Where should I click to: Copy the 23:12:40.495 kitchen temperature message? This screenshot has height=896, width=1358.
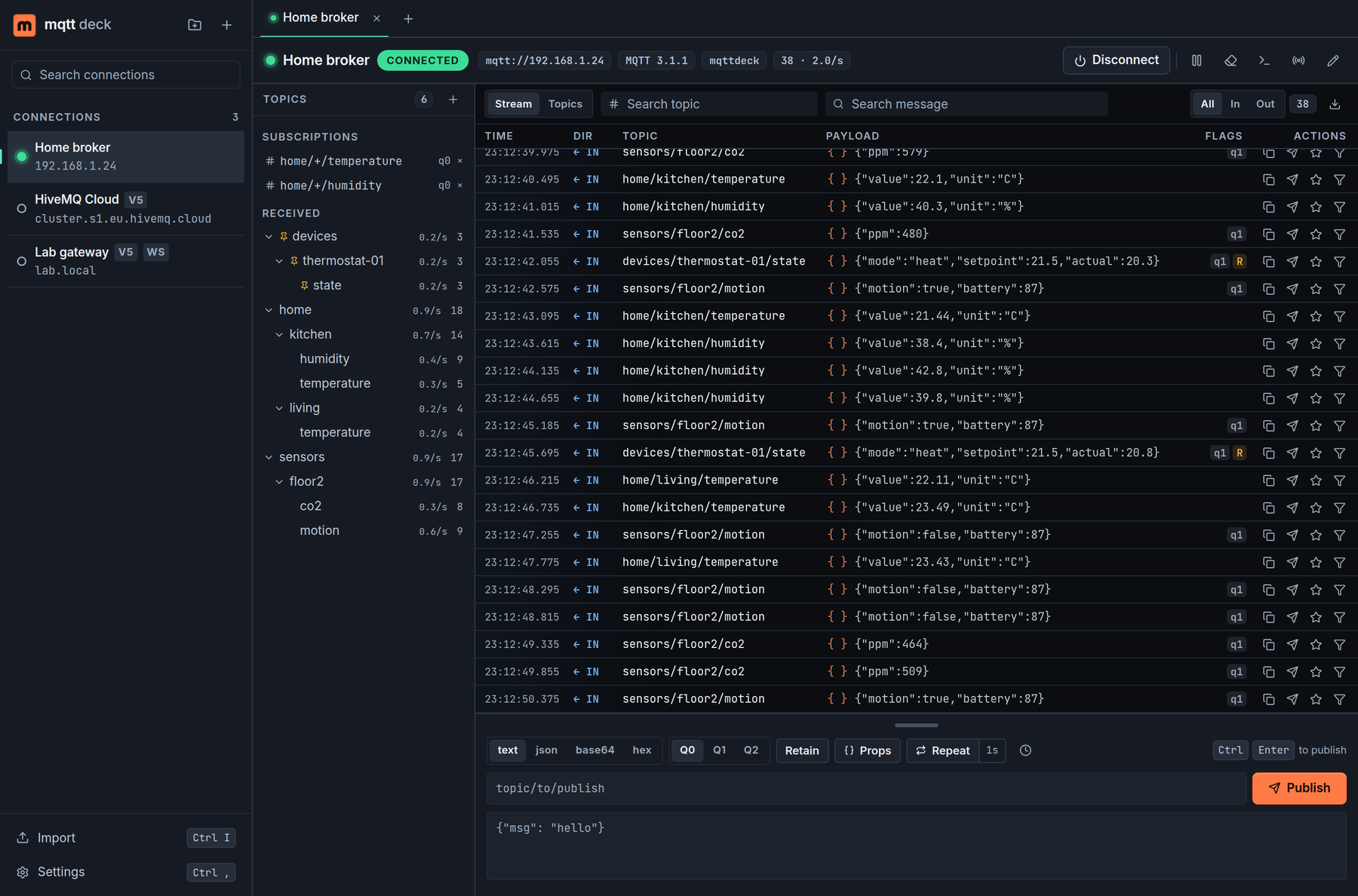pyautogui.click(x=1269, y=180)
